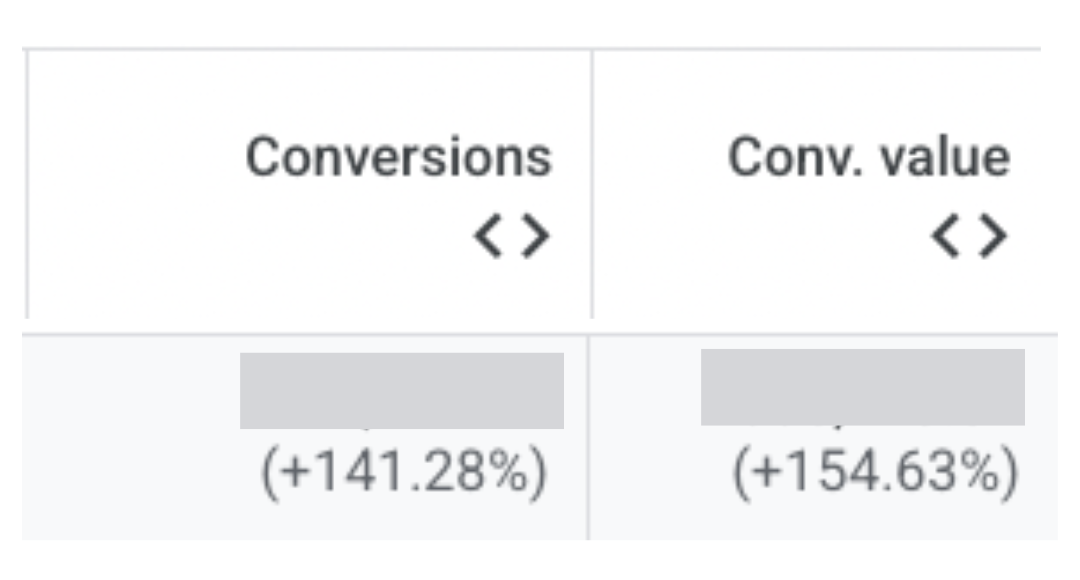Click the expand arrows icon under Conv. value
Screen dimensions: 1080x580
click(969, 237)
